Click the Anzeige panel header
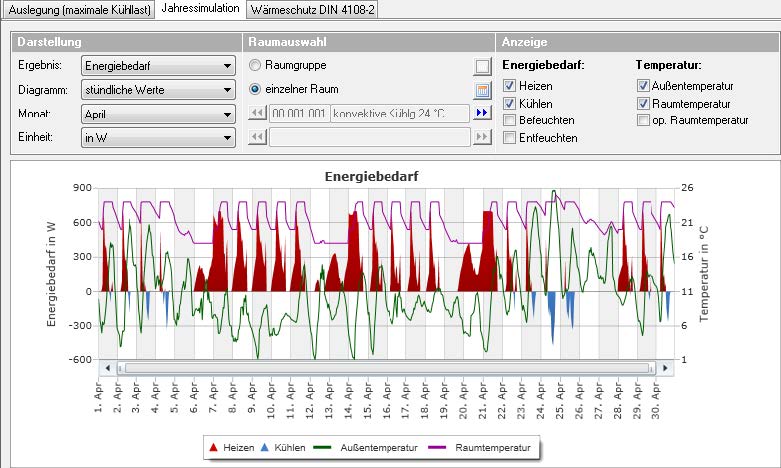Viewport: 781px width, 468px height. pyautogui.click(x=639, y=42)
